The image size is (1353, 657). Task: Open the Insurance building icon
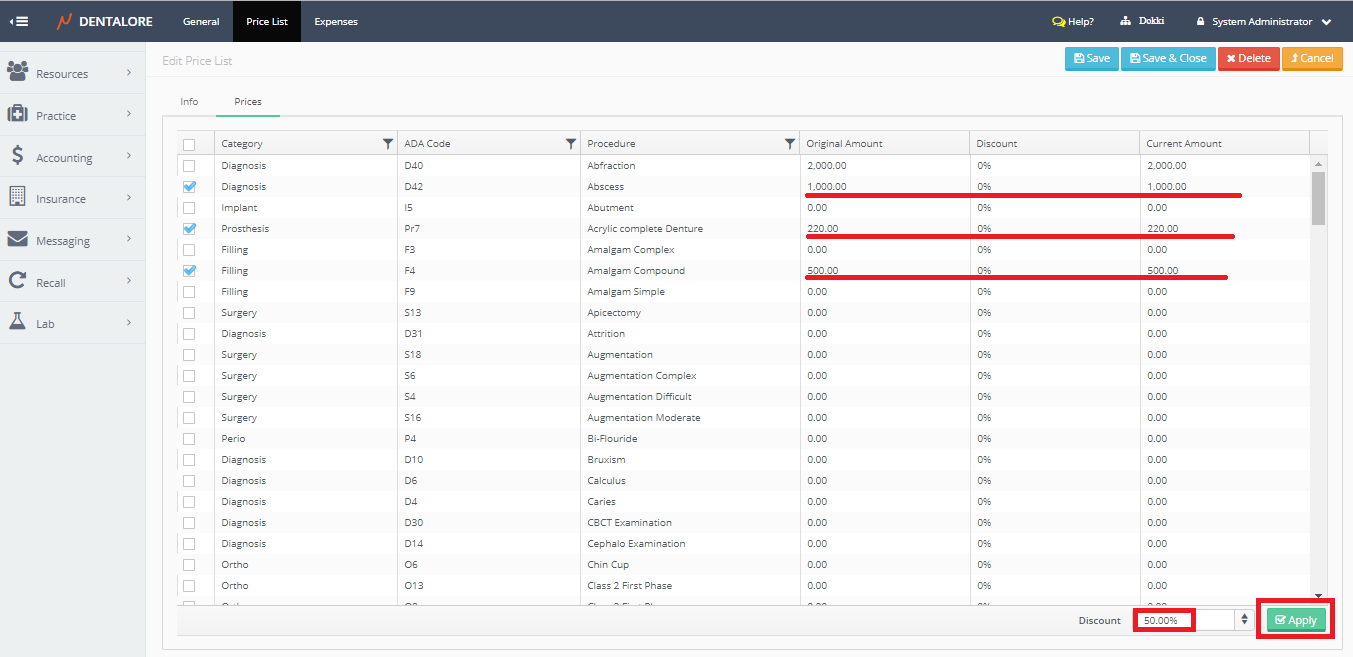click(17, 197)
